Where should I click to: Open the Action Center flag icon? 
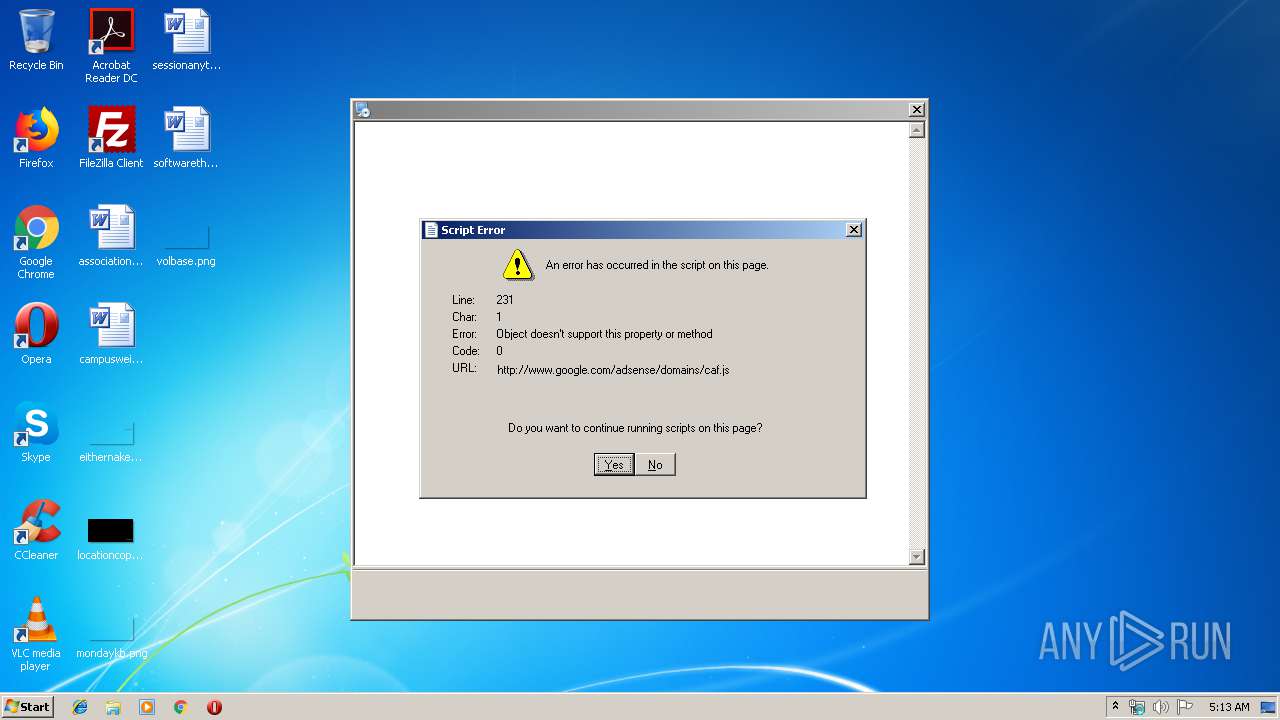[1185, 707]
